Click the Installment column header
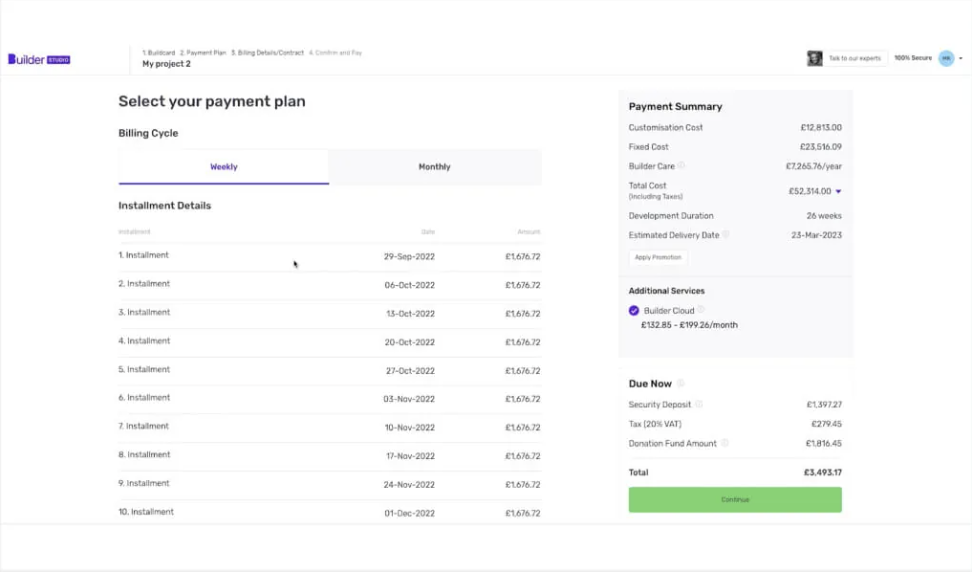The height and width of the screenshot is (572, 972). click(x=134, y=232)
